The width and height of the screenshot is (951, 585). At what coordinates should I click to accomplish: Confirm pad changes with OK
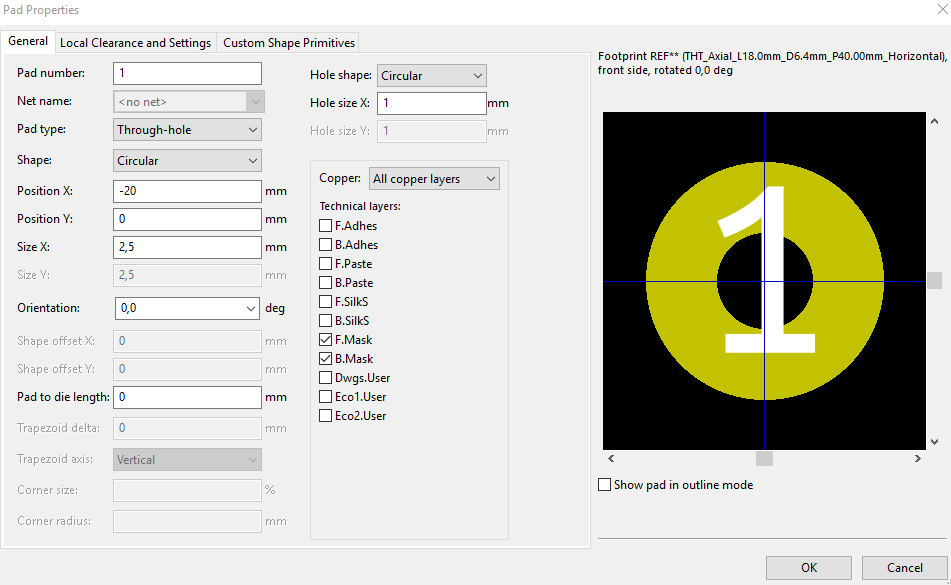pos(808,567)
